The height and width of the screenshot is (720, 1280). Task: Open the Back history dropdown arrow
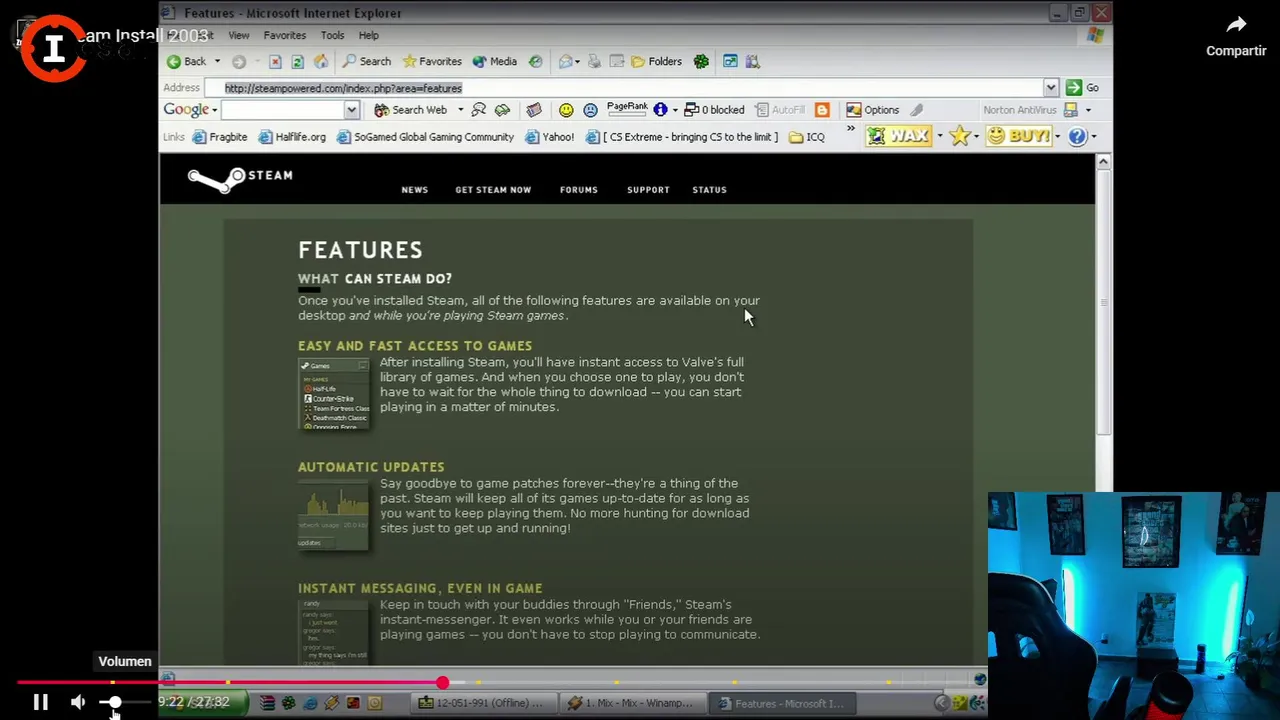click(217, 62)
